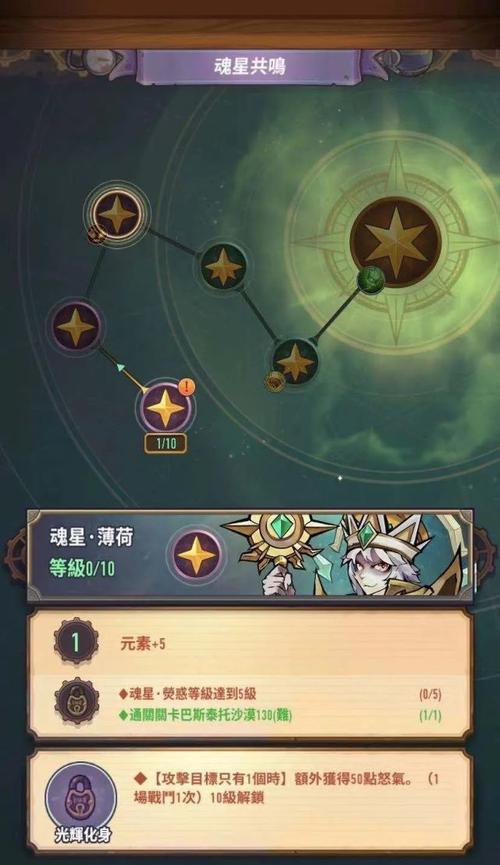
Task: Select the green star node at lower right
Action: click(295, 362)
